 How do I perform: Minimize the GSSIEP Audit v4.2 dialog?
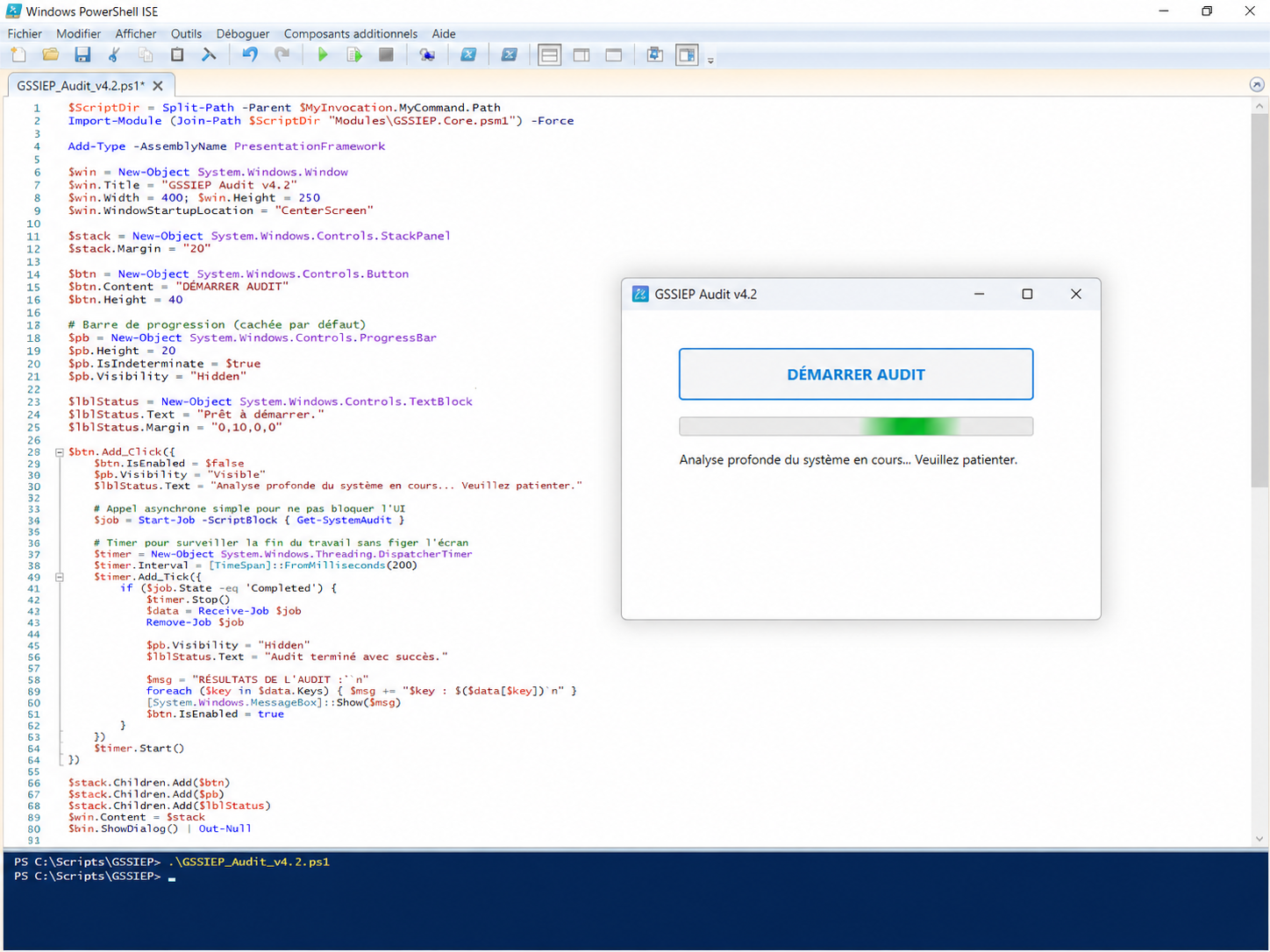(980, 294)
